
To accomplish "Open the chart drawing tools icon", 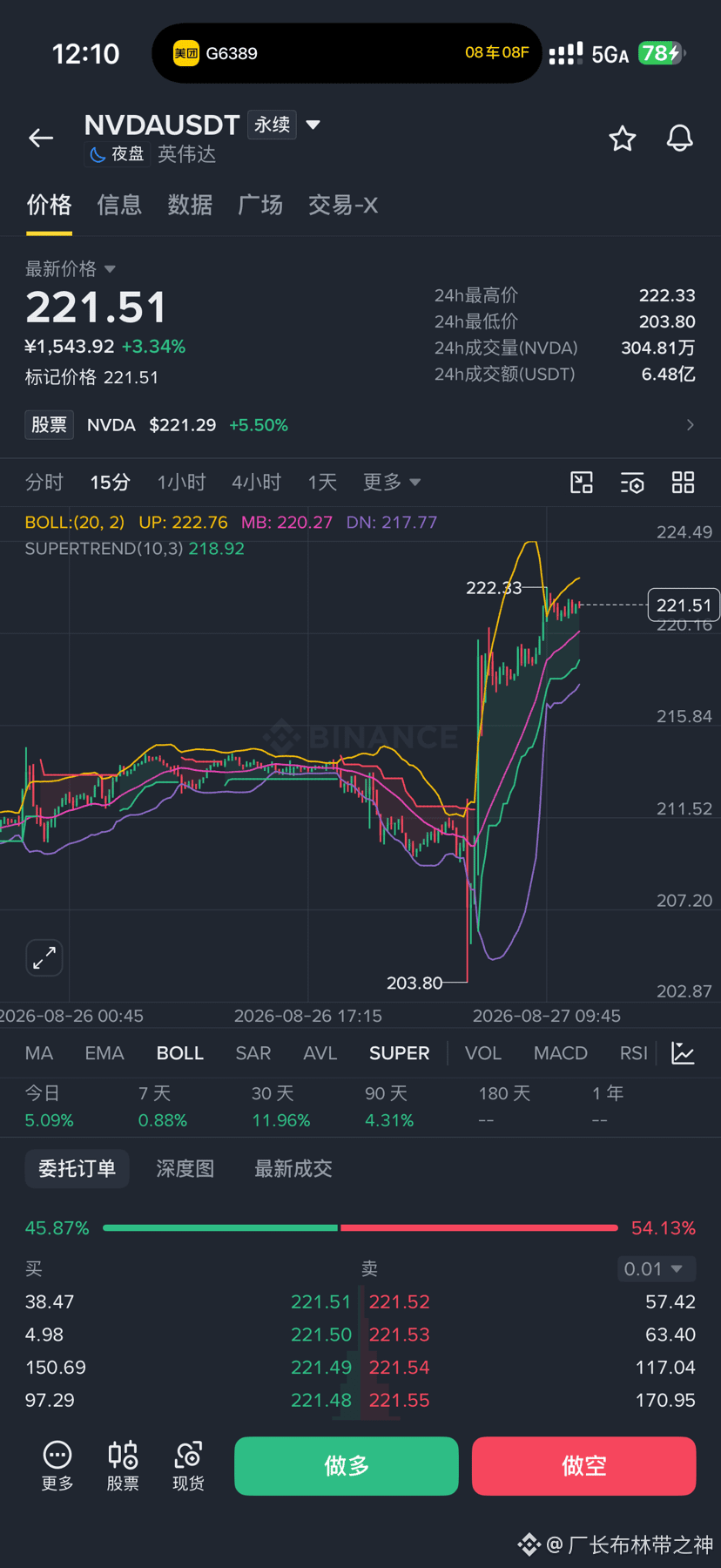I will 582,483.
